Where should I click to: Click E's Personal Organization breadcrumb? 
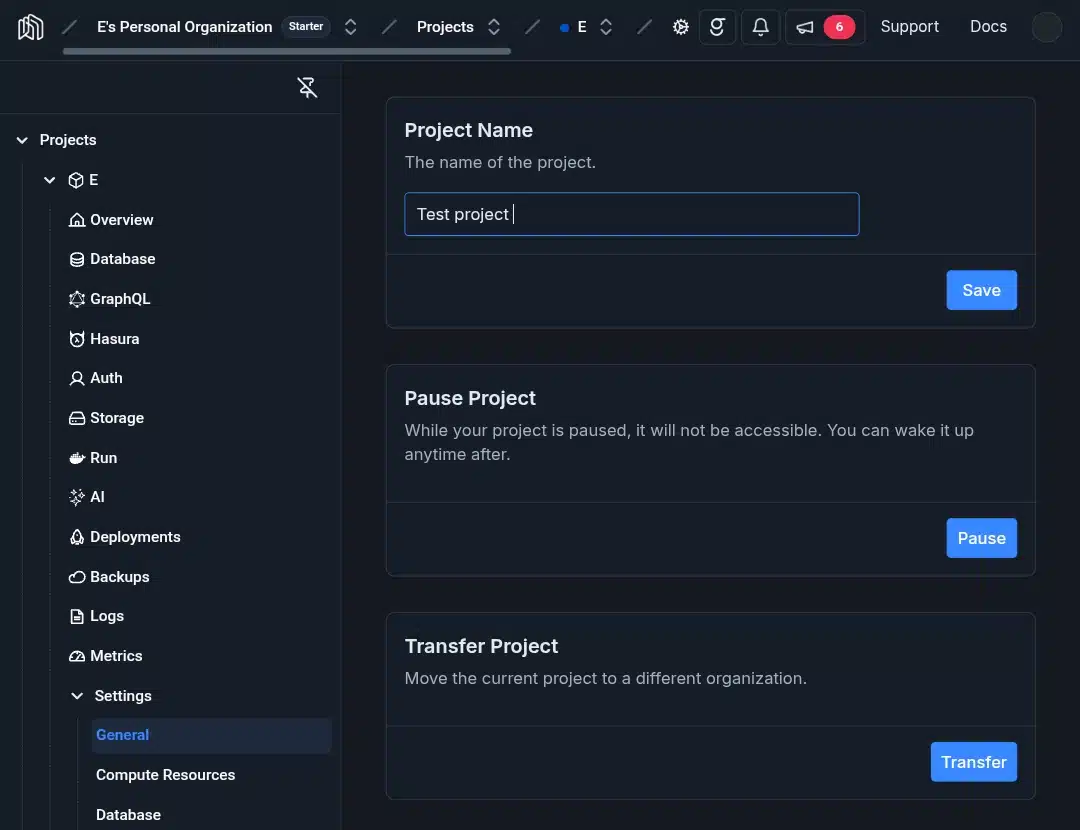pyautogui.click(x=185, y=27)
